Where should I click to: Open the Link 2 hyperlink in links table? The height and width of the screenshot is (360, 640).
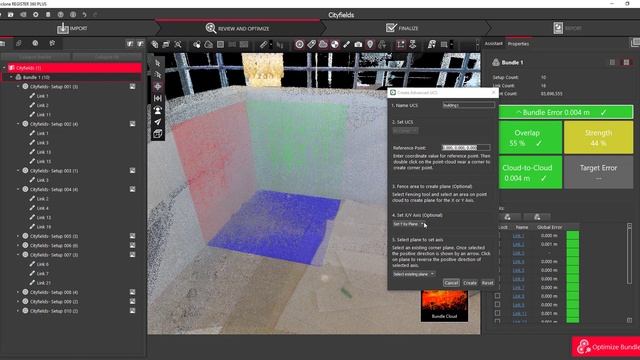(x=518, y=244)
